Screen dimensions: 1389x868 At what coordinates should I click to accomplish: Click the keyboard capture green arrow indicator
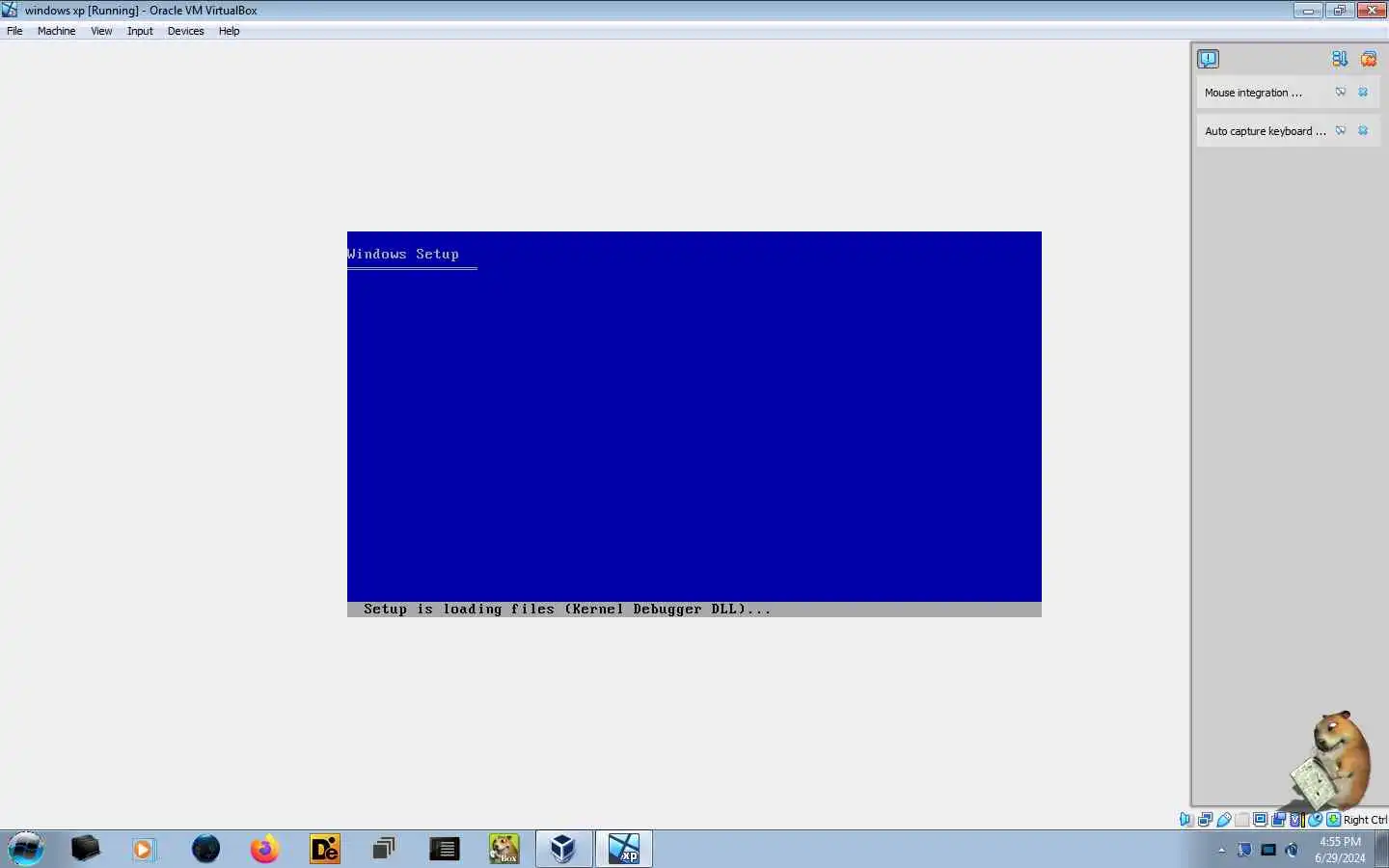pyautogui.click(x=1333, y=820)
